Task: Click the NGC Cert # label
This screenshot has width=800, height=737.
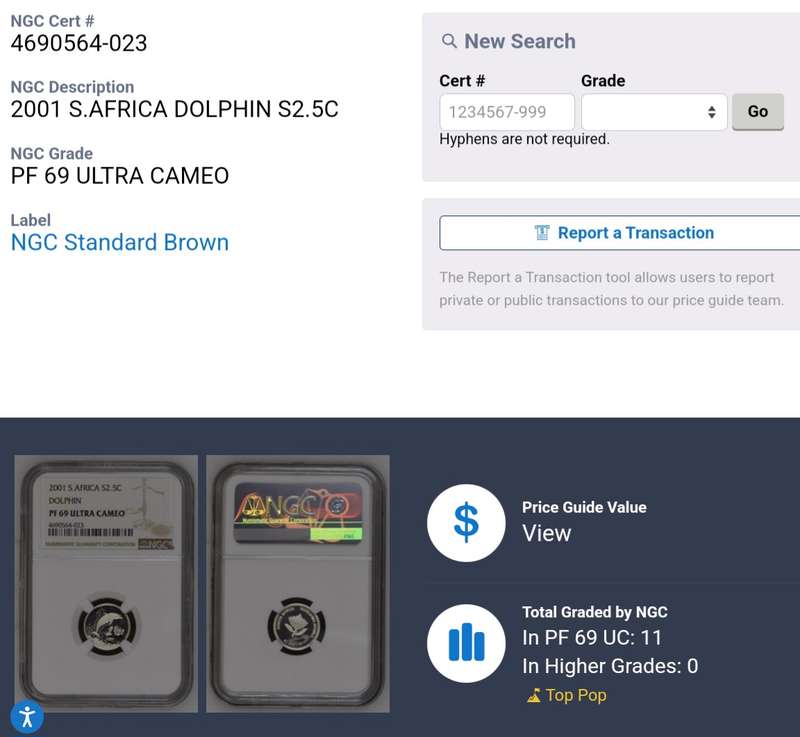Action: pos(53,21)
